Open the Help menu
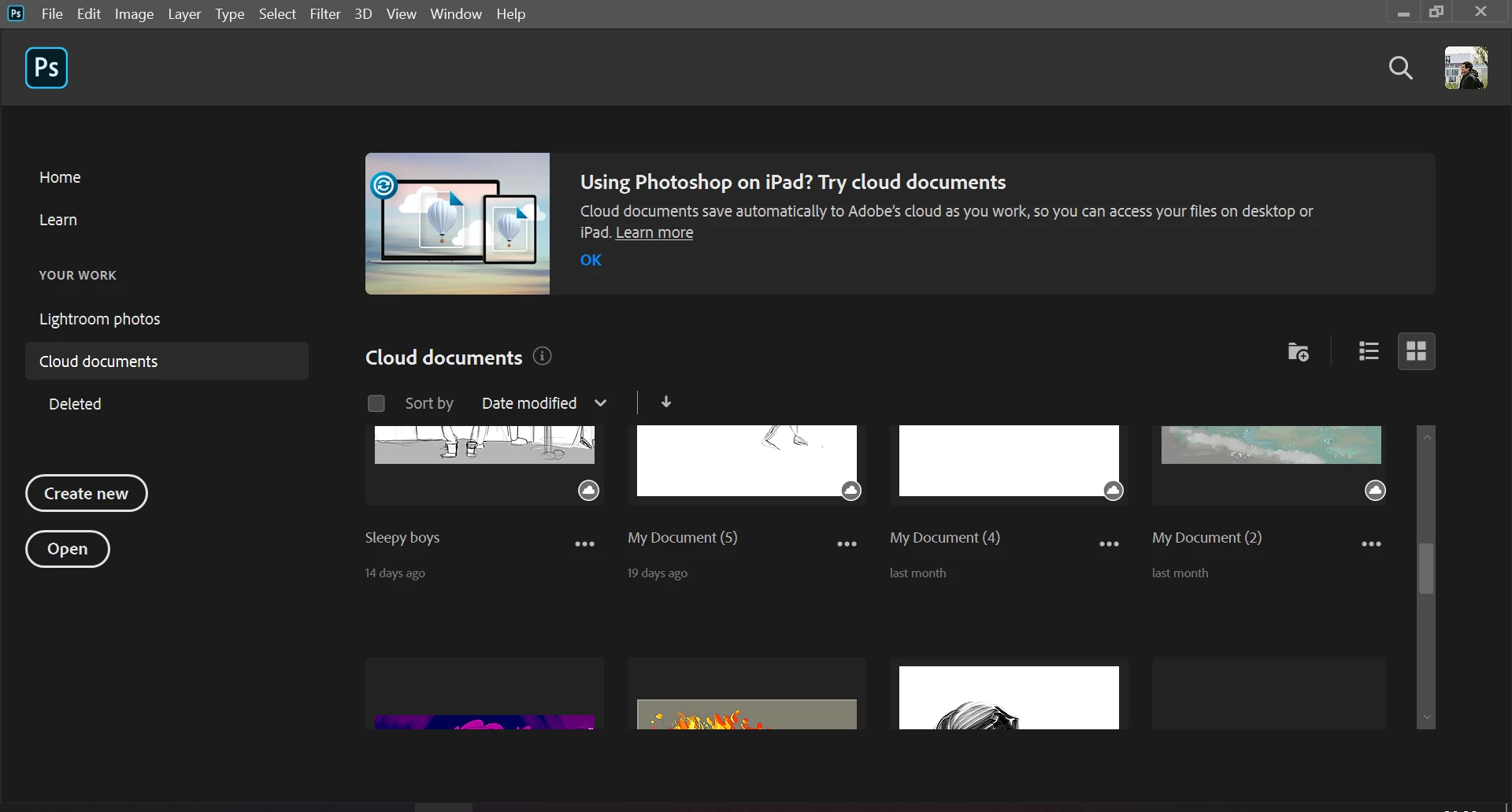1512x812 pixels. (510, 14)
